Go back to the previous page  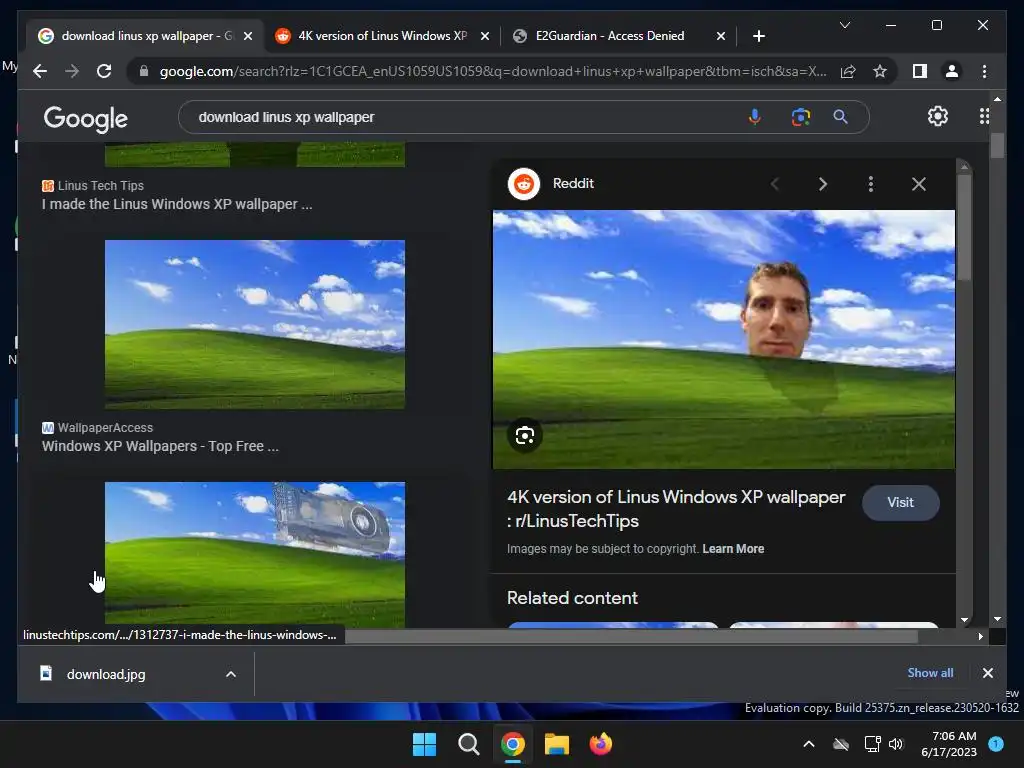click(x=40, y=71)
